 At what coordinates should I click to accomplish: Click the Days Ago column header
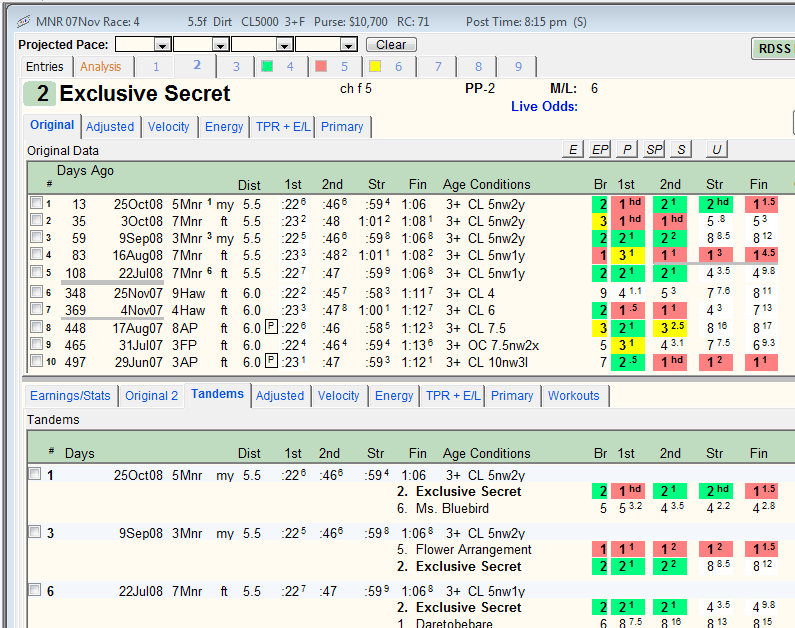click(x=85, y=170)
